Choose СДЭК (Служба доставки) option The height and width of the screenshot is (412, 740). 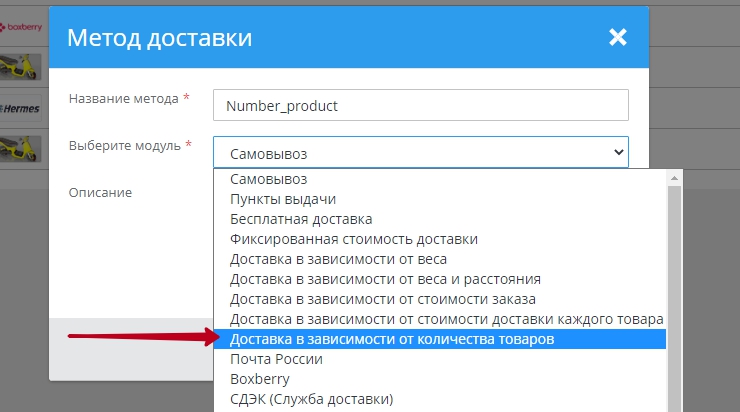(x=311, y=399)
